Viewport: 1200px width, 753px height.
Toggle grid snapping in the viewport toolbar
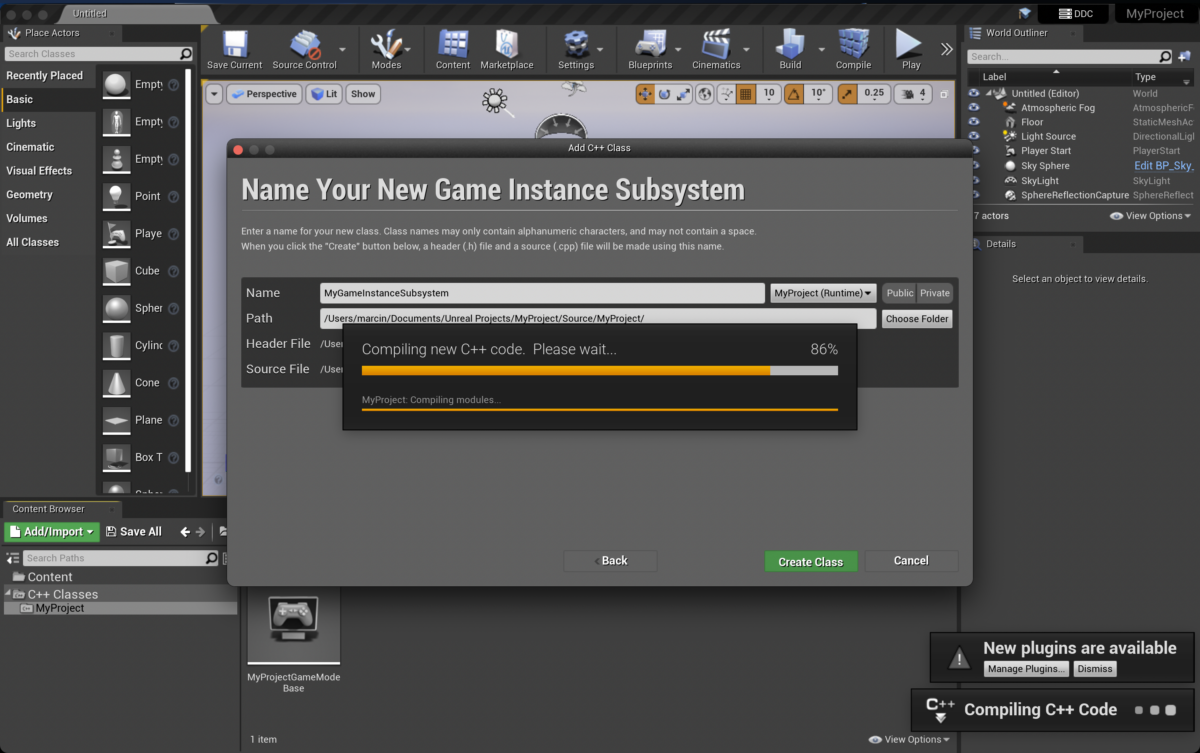[745, 94]
